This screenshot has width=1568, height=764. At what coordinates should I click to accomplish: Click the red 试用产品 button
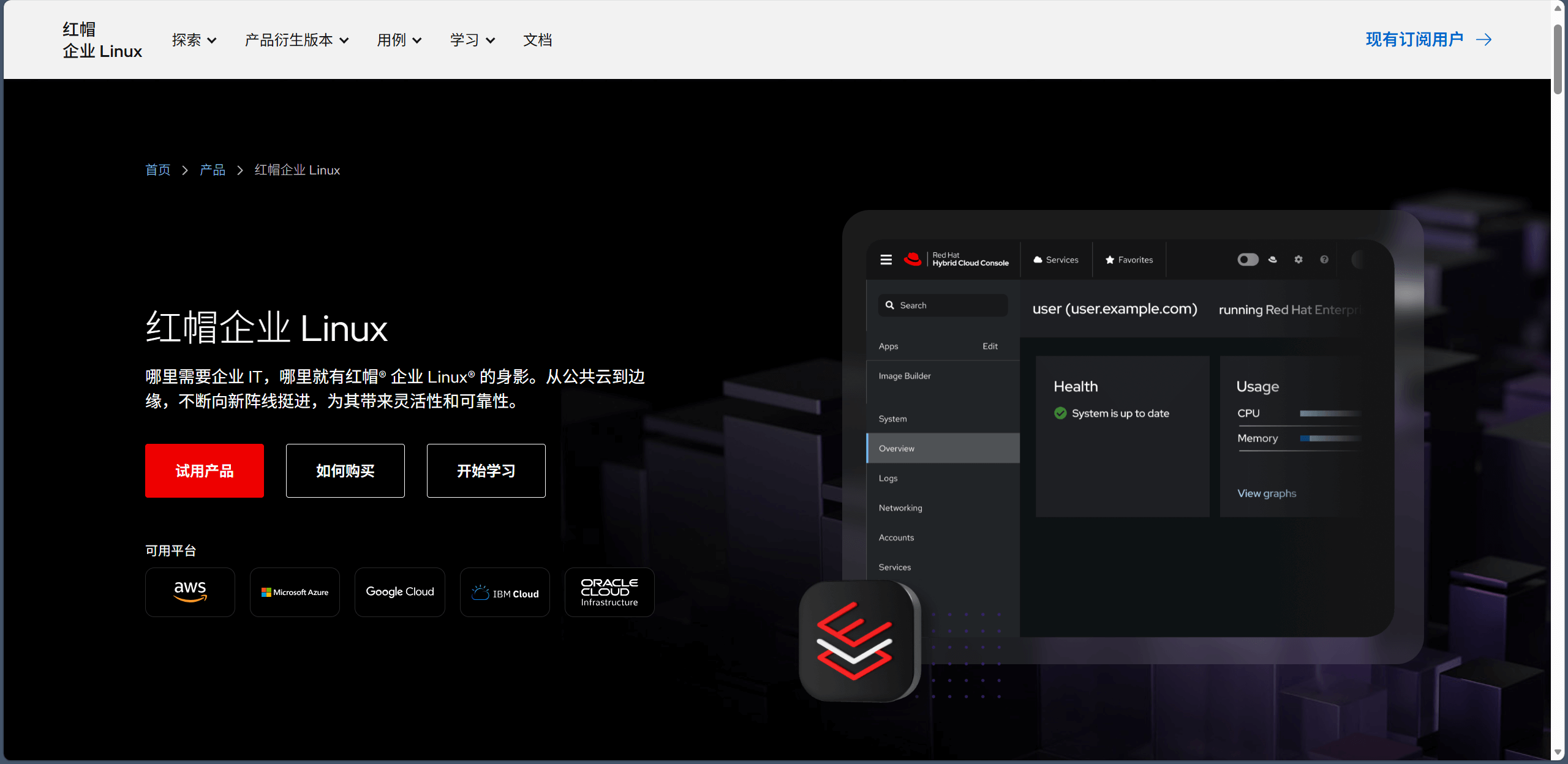pos(205,471)
